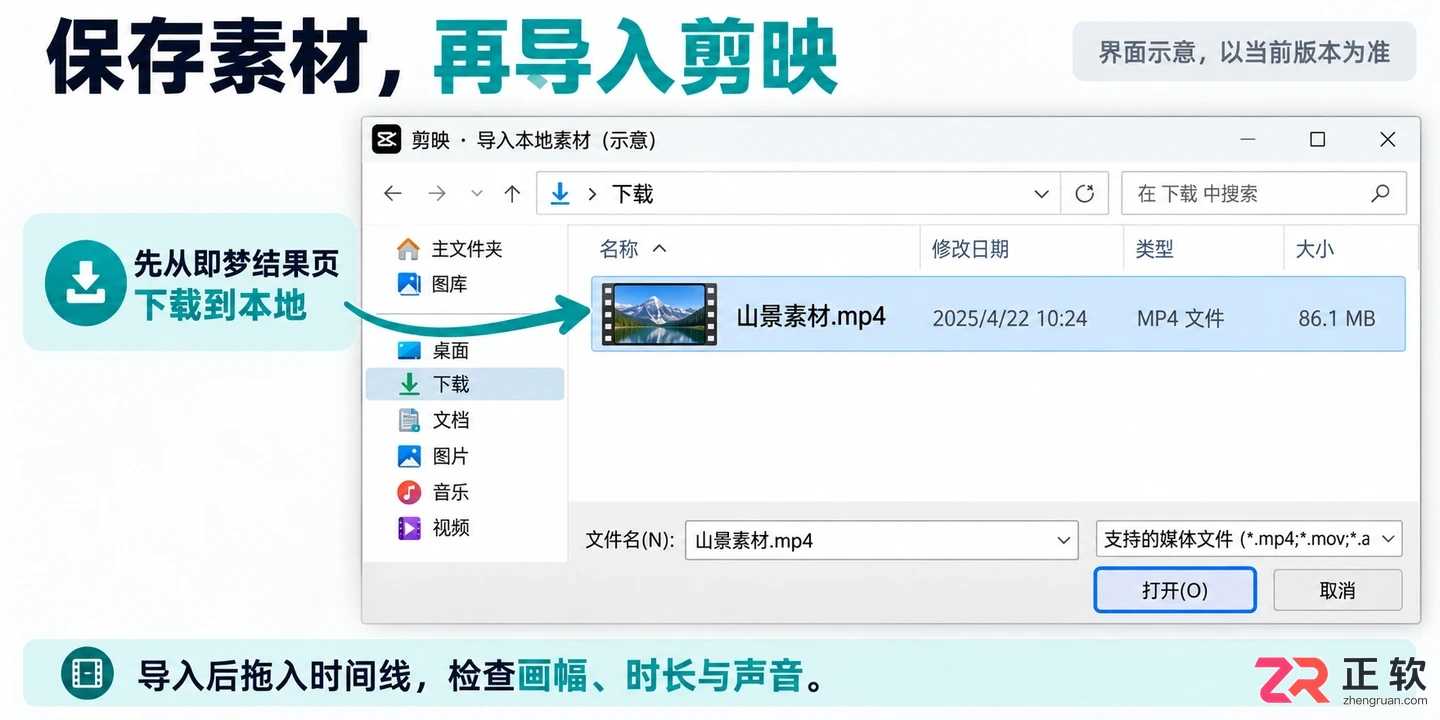The image size is (1440, 720).
Task: Open 图库 in the sidebar
Action: tap(433, 284)
